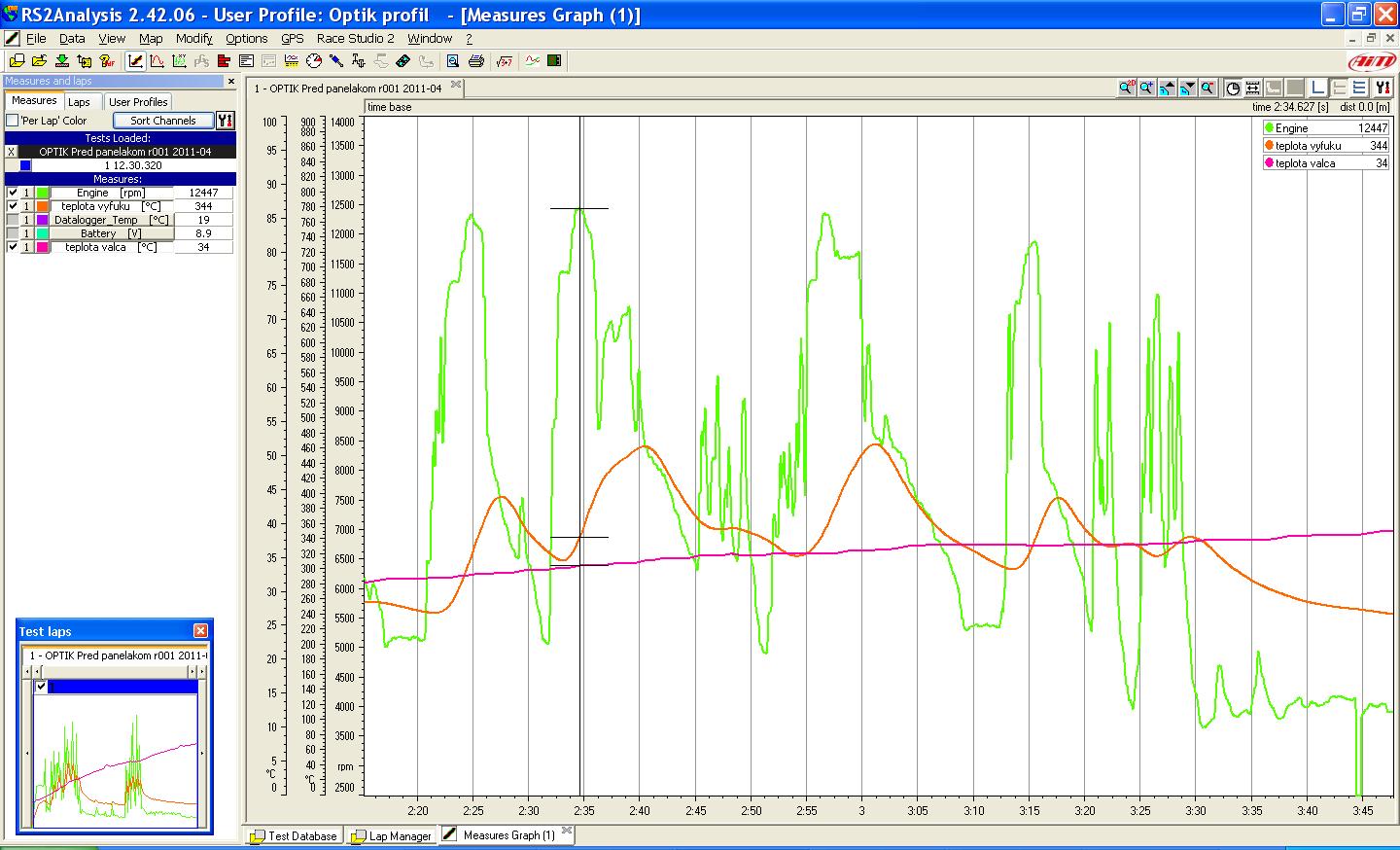
Task: Click the 2D zoom magnifier icon
Action: click(x=1126, y=89)
